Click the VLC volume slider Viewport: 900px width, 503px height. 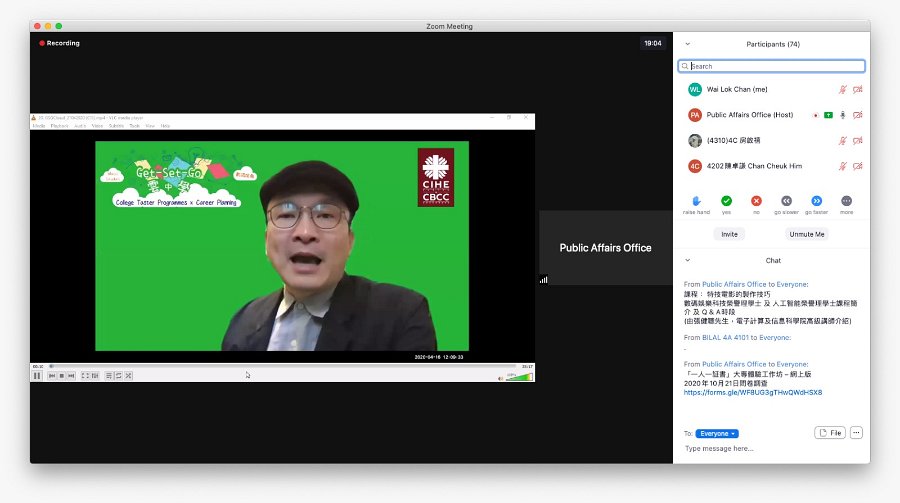pos(519,377)
